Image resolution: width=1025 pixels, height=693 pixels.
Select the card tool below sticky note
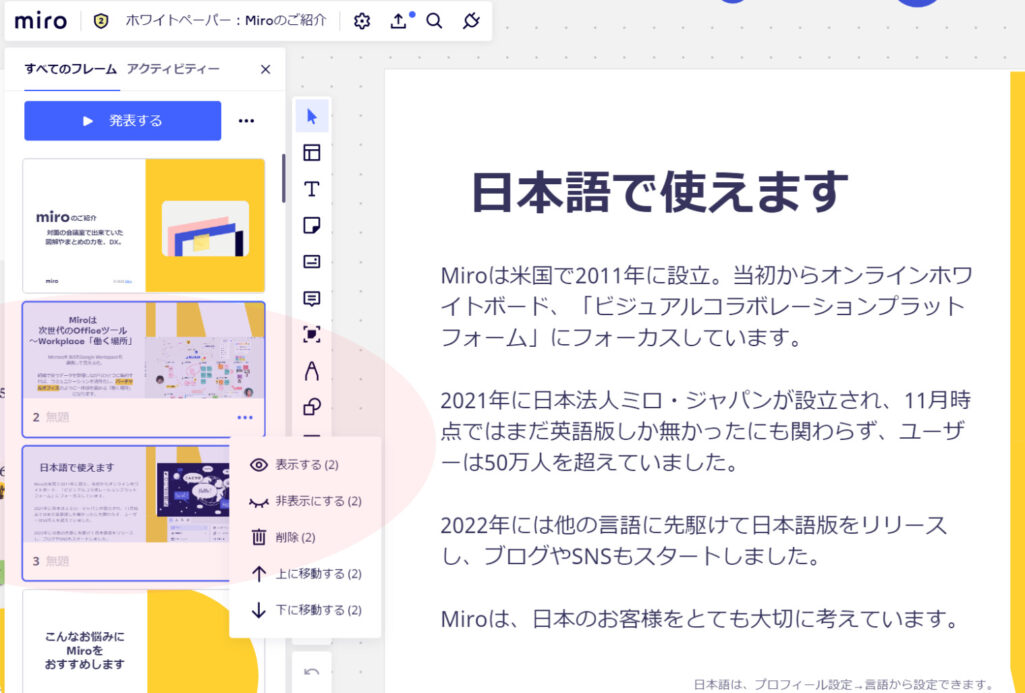coord(312,262)
